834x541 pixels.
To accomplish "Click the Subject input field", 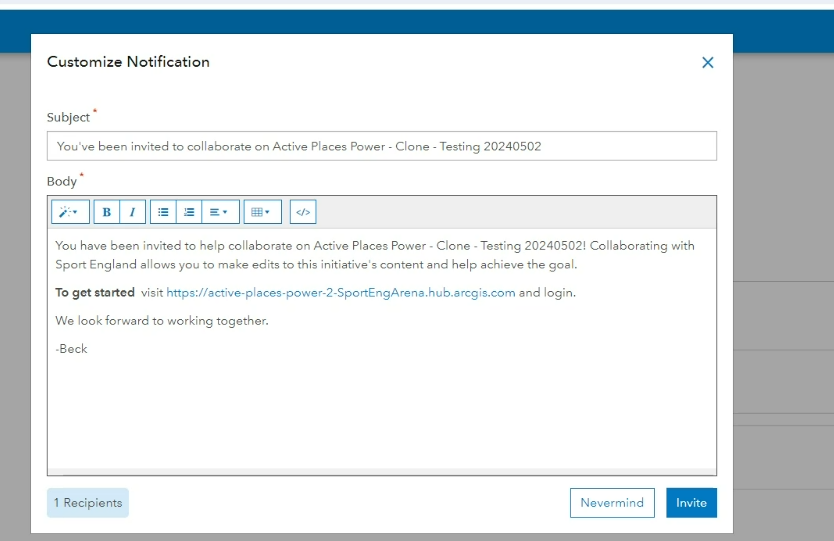I will pos(381,146).
